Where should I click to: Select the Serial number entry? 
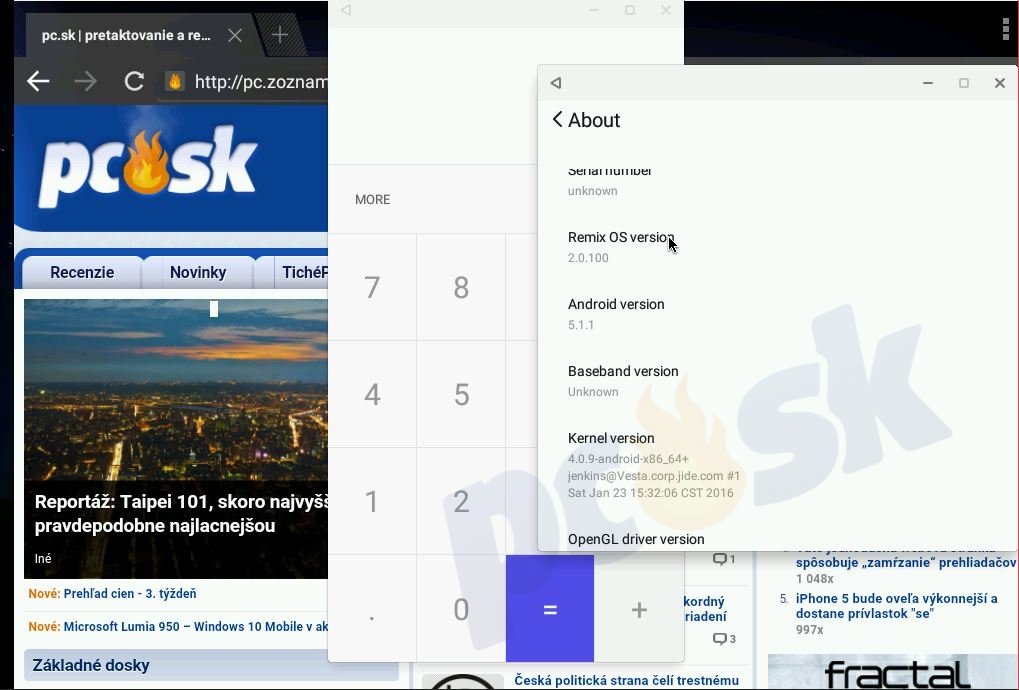pyautogui.click(x=778, y=181)
